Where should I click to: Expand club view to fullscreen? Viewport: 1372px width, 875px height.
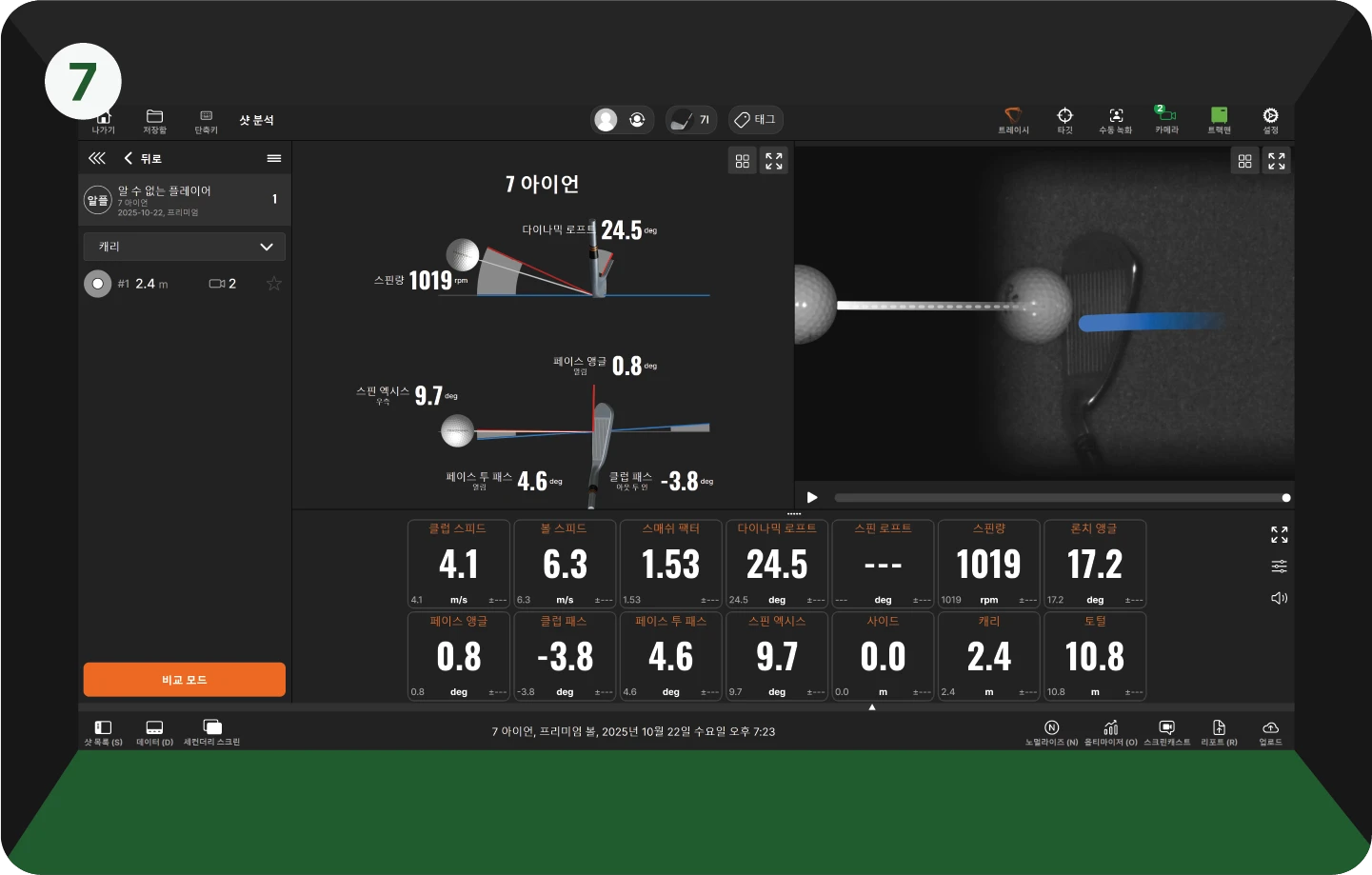(x=774, y=161)
